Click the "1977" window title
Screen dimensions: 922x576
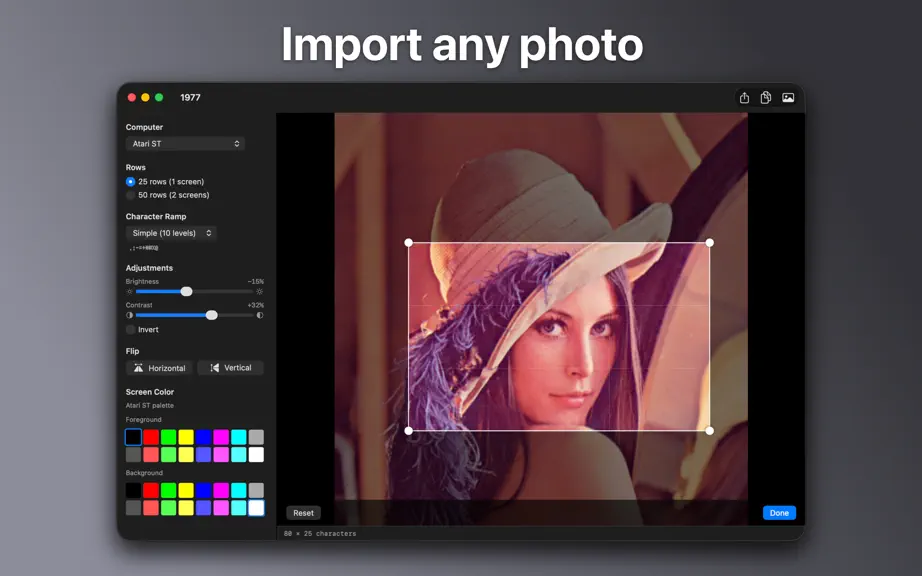(191, 98)
